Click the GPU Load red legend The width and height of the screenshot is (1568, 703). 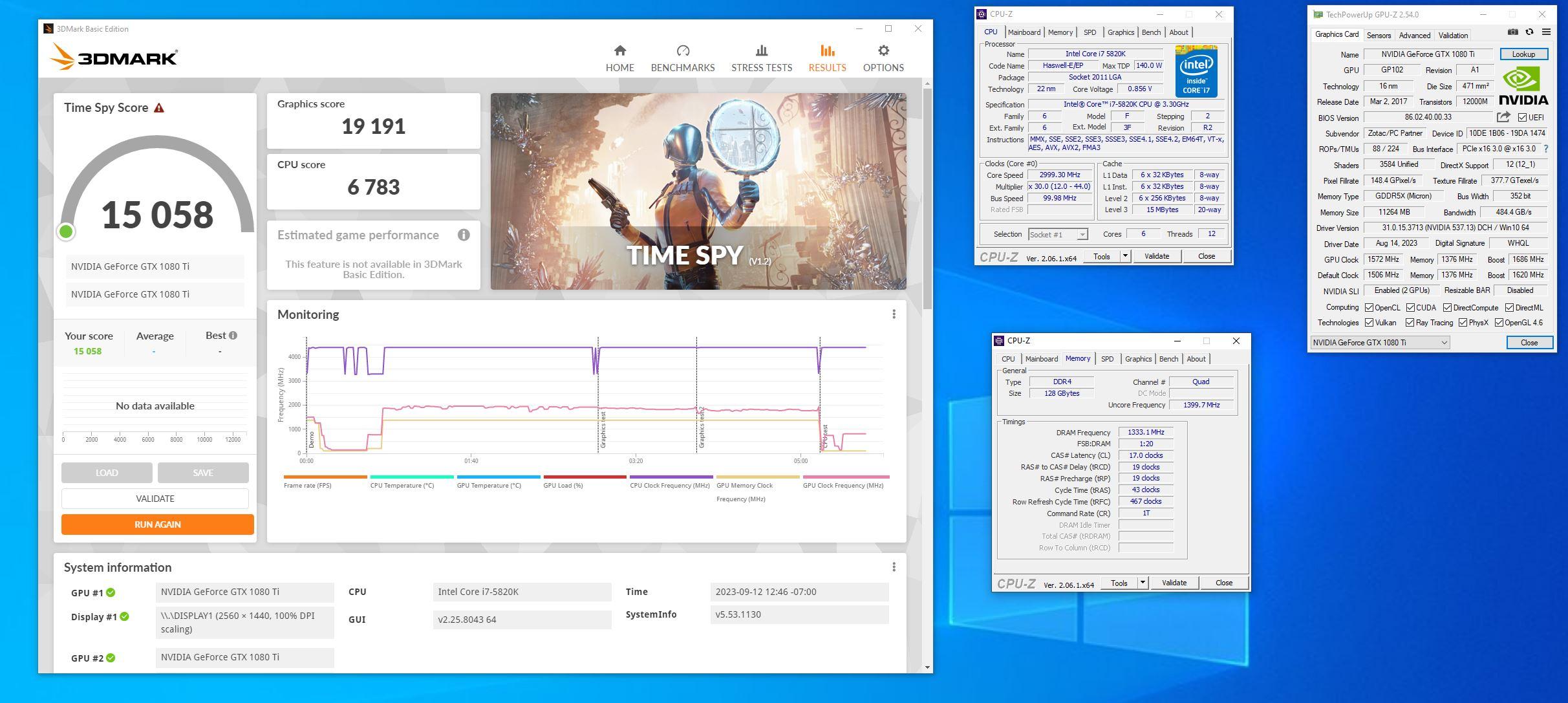584,482
